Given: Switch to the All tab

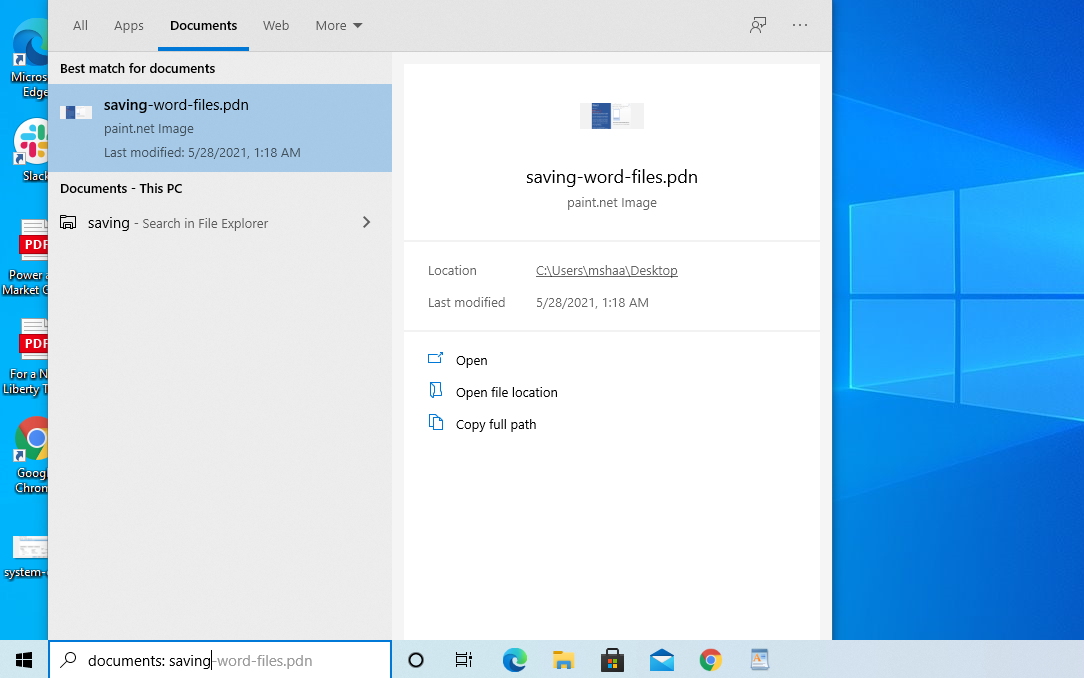Looking at the screenshot, I should (x=80, y=25).
